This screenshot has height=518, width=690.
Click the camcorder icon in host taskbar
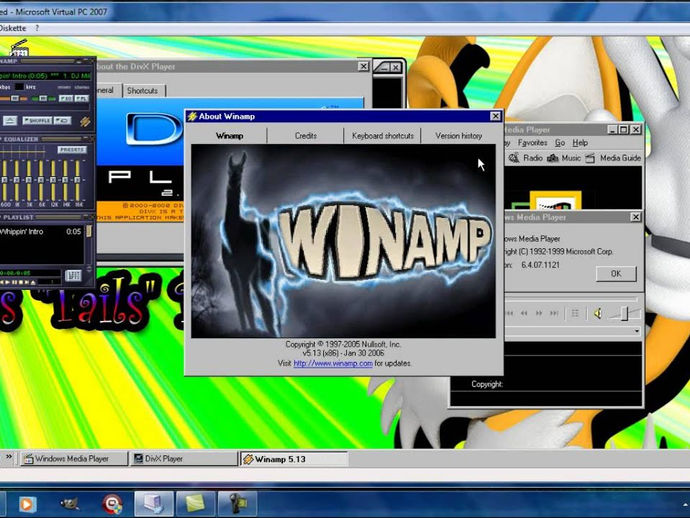click(237, 504)
